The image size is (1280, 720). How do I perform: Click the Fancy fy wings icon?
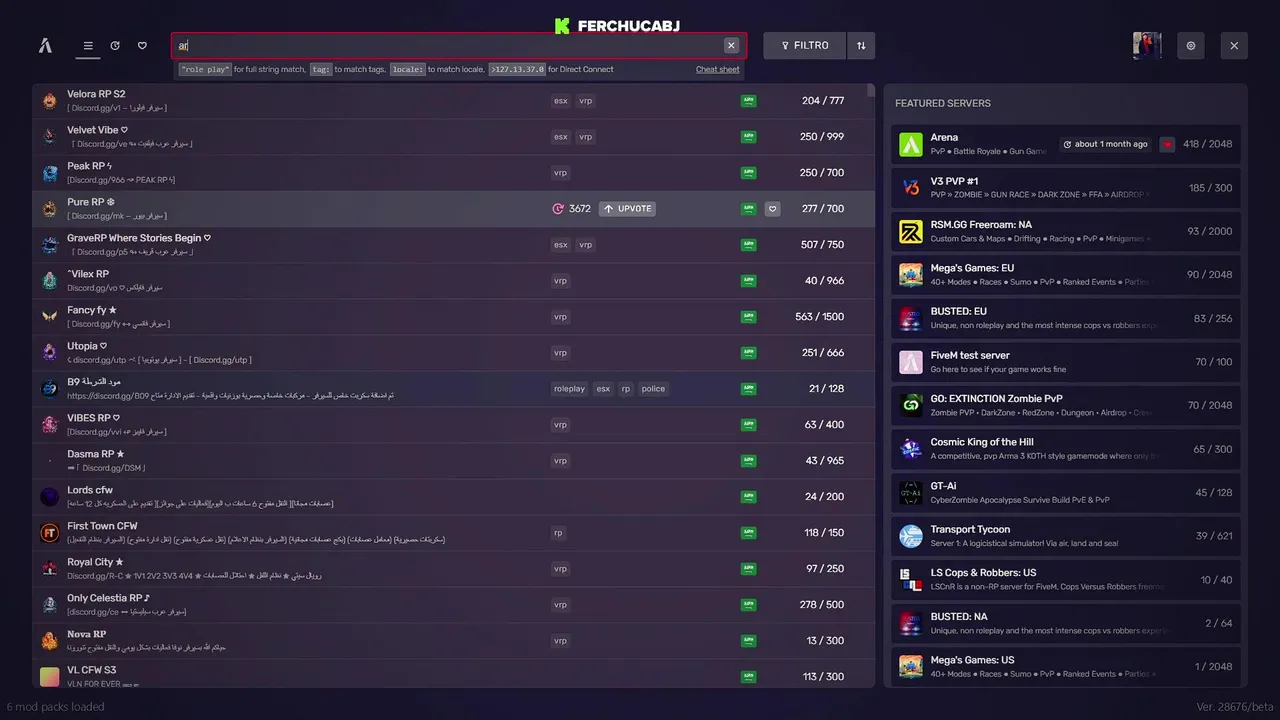point(50,317)
